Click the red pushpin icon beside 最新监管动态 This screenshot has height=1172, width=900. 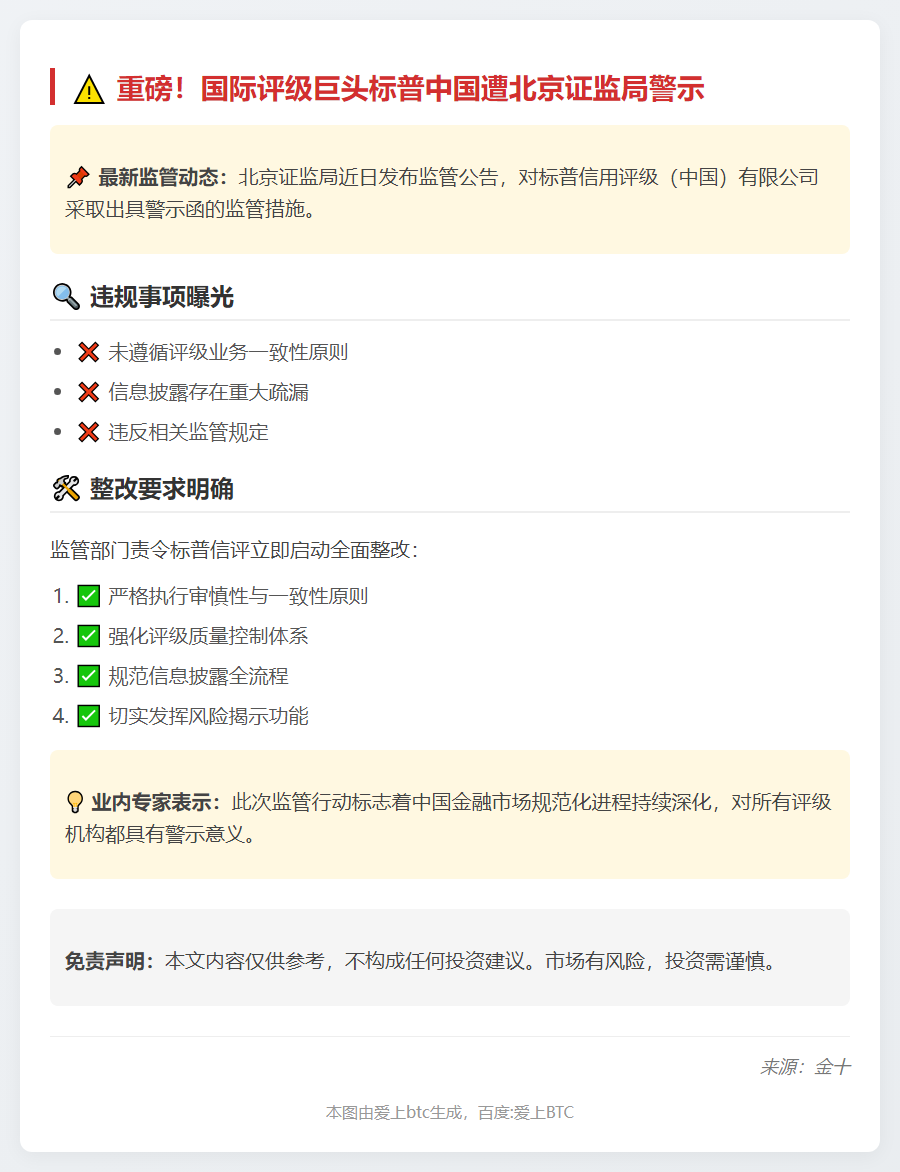point(77,178)
